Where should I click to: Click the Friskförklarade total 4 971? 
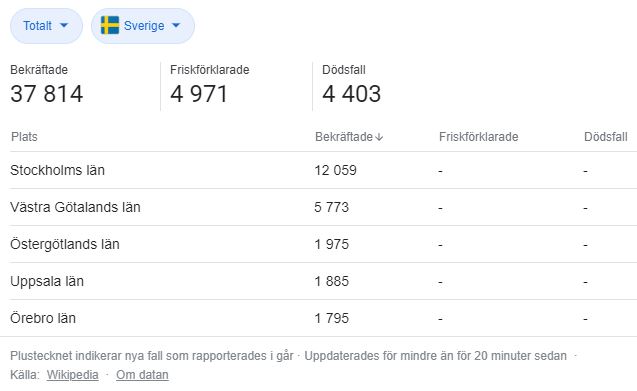click(x=199, y=94)
